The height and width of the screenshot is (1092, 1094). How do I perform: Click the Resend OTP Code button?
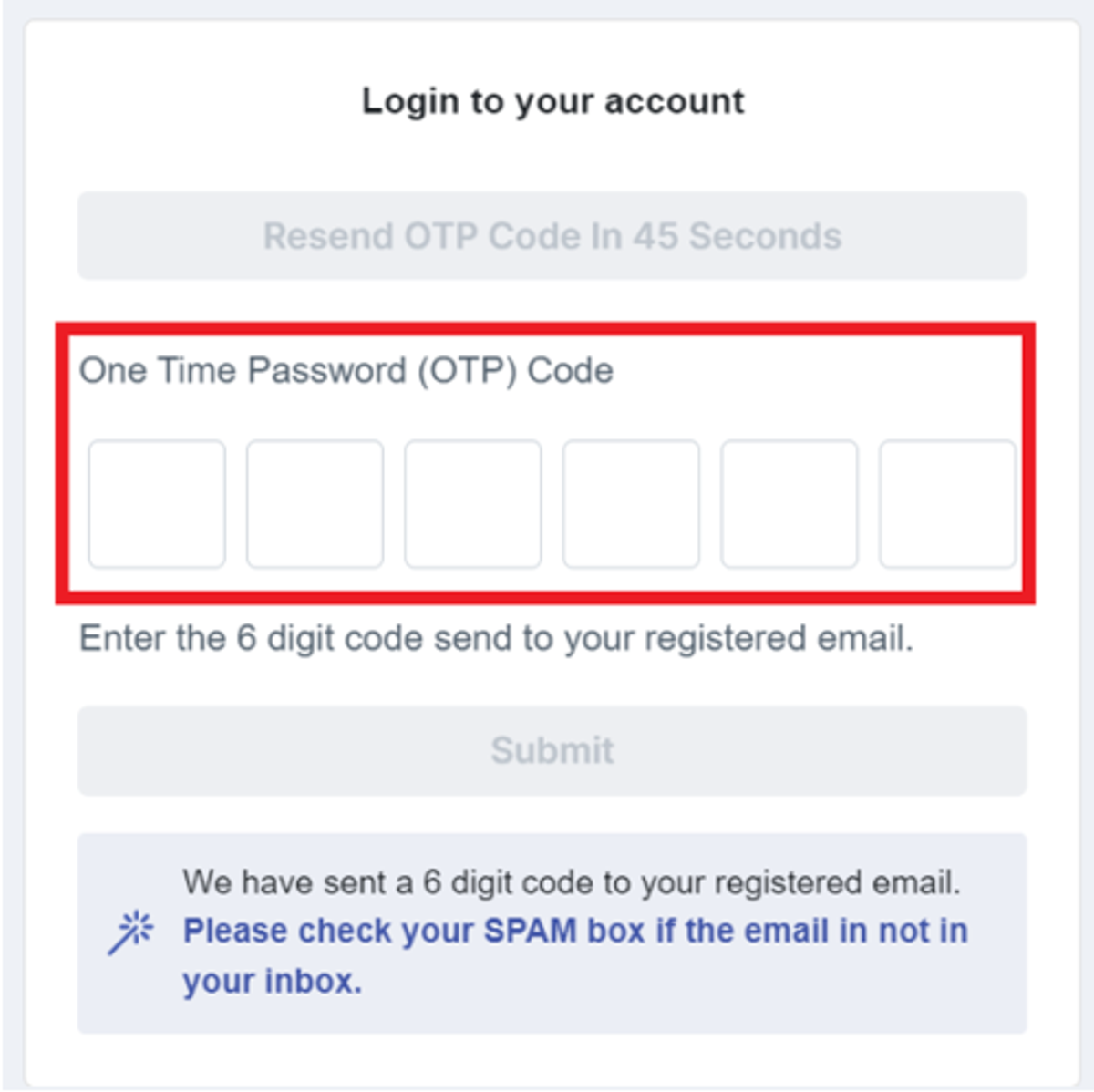tap(552, 236)
